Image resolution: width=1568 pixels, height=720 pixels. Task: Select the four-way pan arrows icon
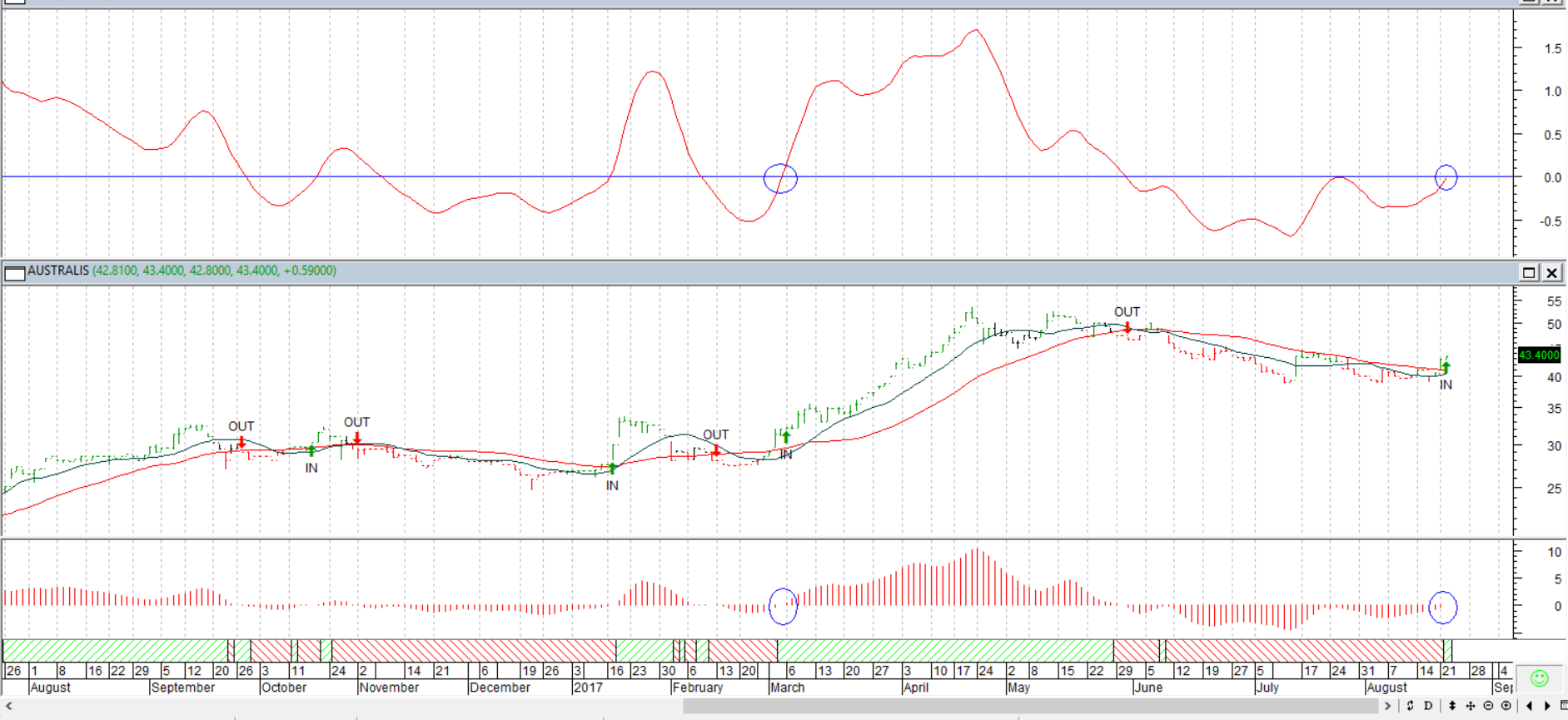[1471, 705]
